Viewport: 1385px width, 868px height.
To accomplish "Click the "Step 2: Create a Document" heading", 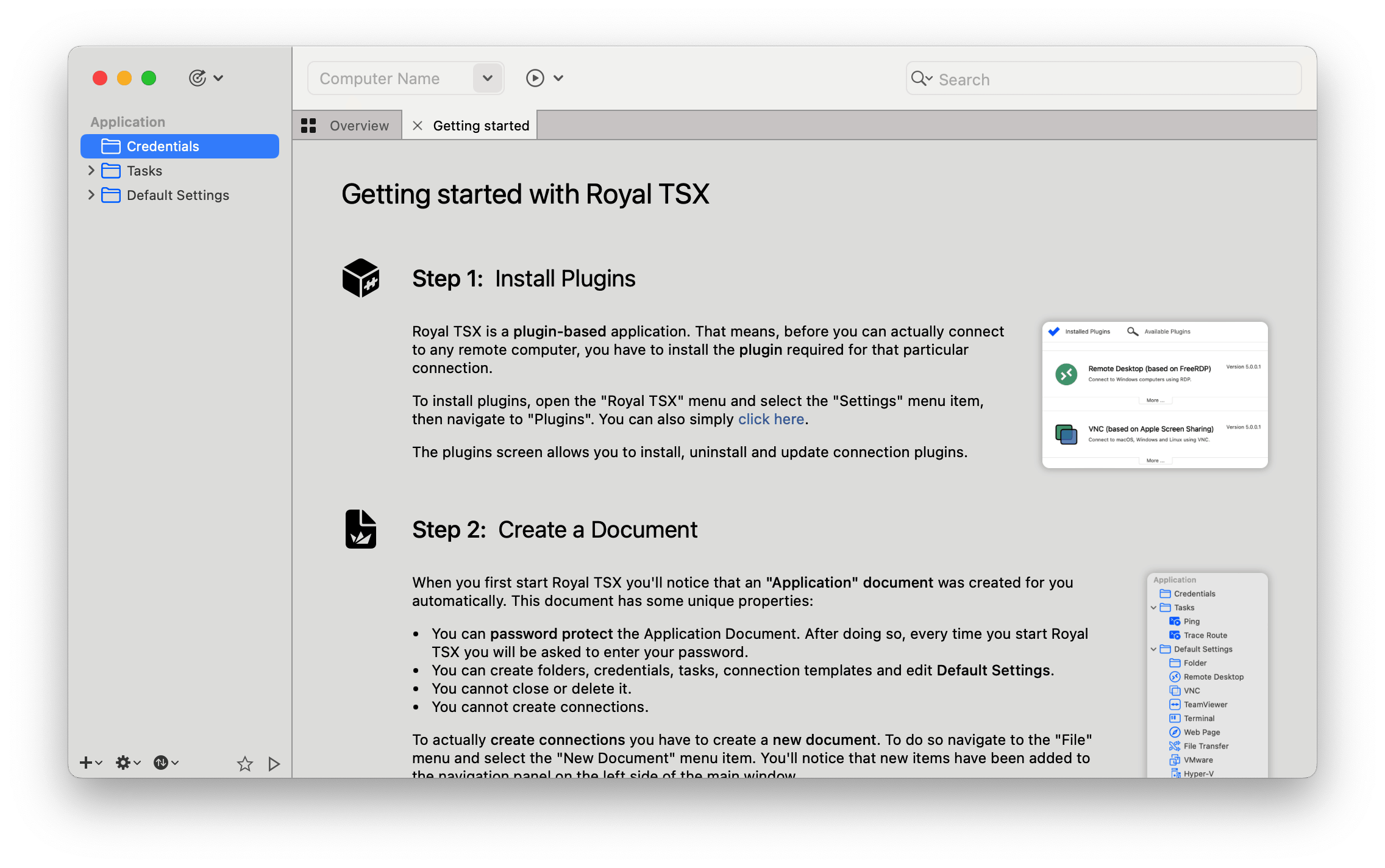I will (555, 530).
